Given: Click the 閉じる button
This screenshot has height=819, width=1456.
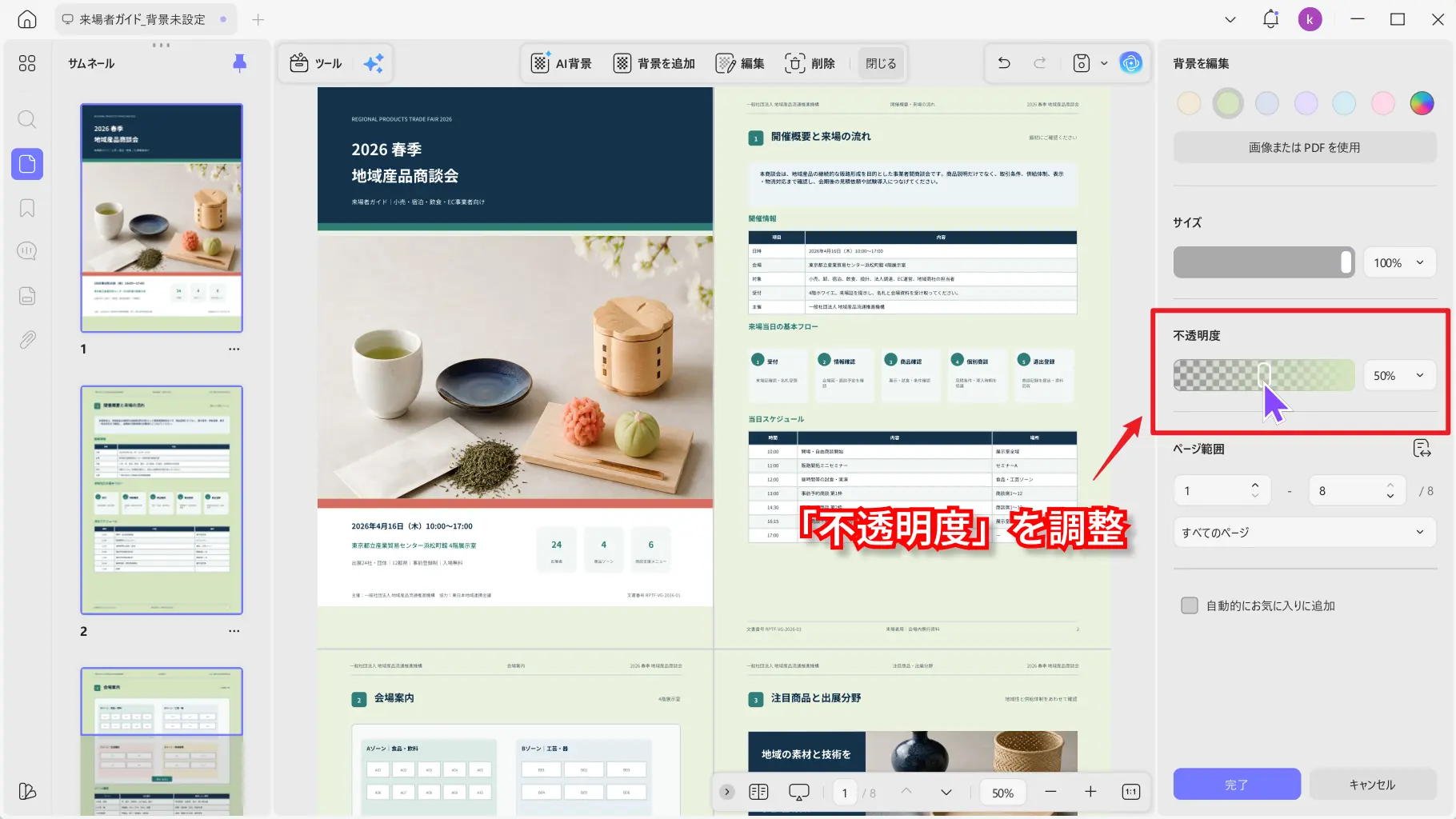Looking at the screenshot, I should [881, 63].
